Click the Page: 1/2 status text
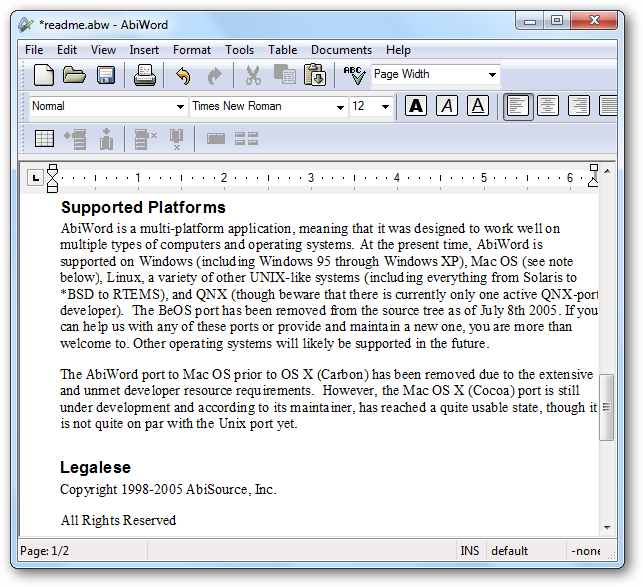 click(x=44, y=550)
